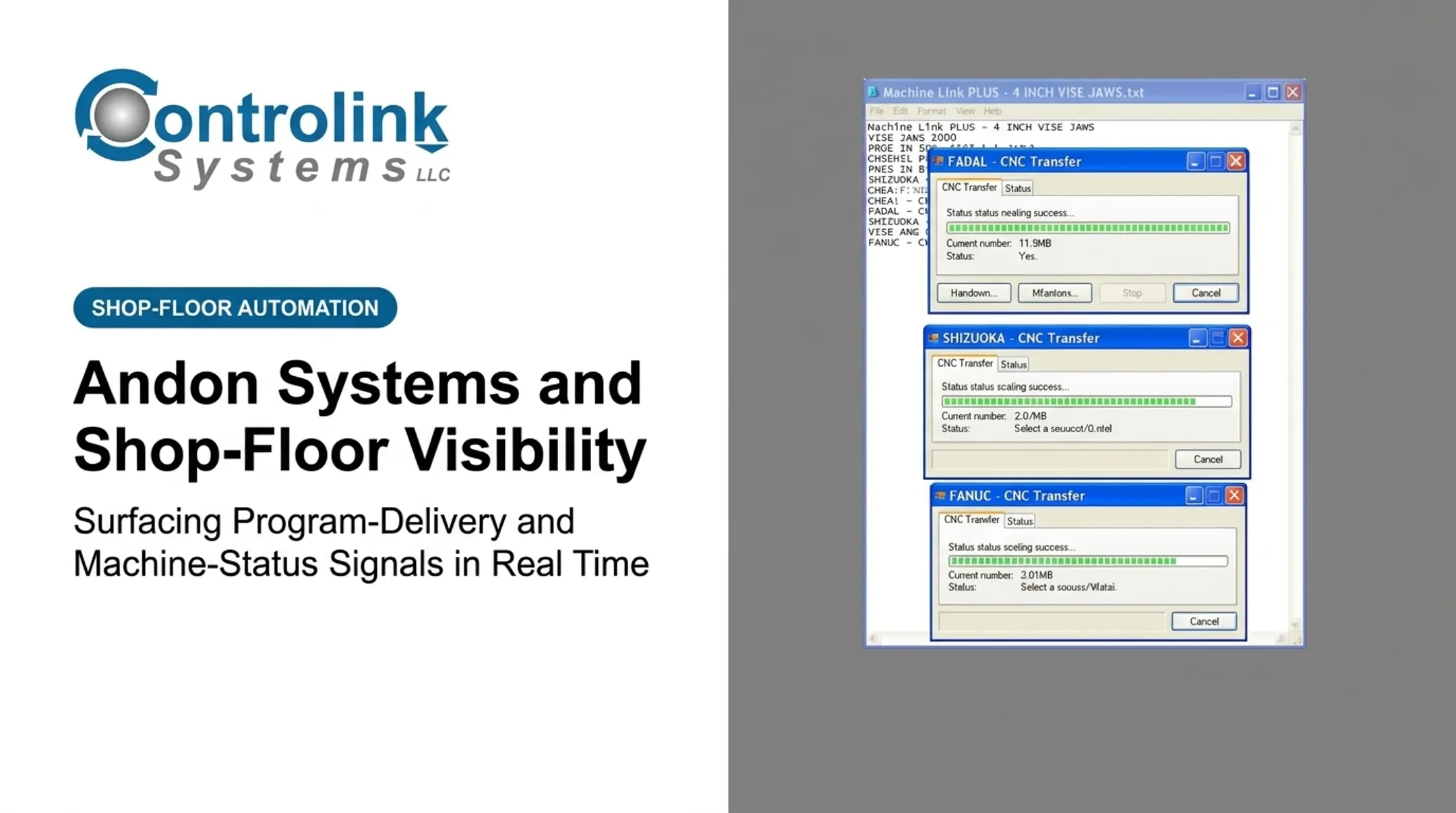Click the SHIZUOKA CNC Transfer title bar icon

pos(934,338)
